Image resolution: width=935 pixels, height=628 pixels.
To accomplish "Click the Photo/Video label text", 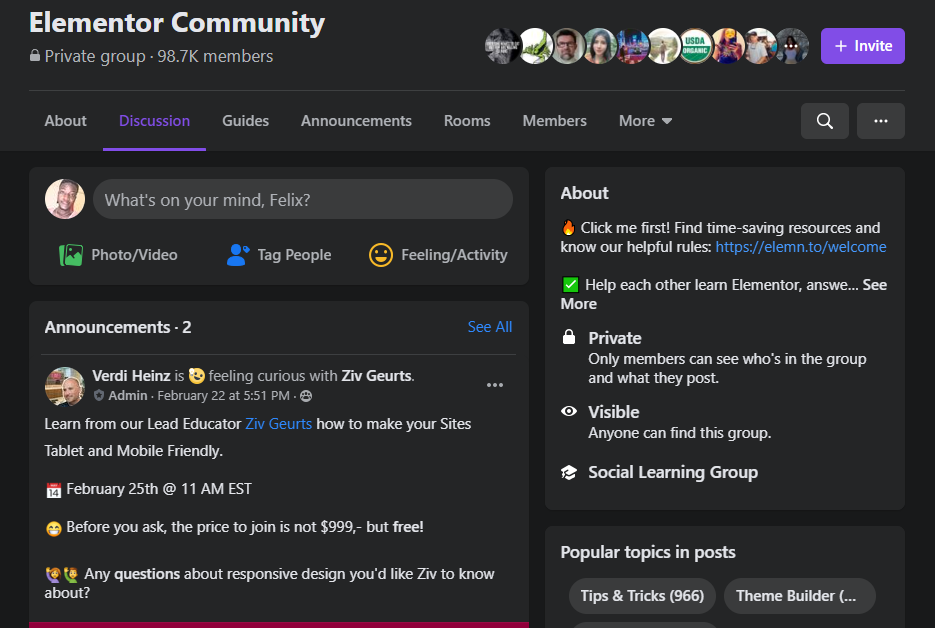I will [x=134, y=255].
